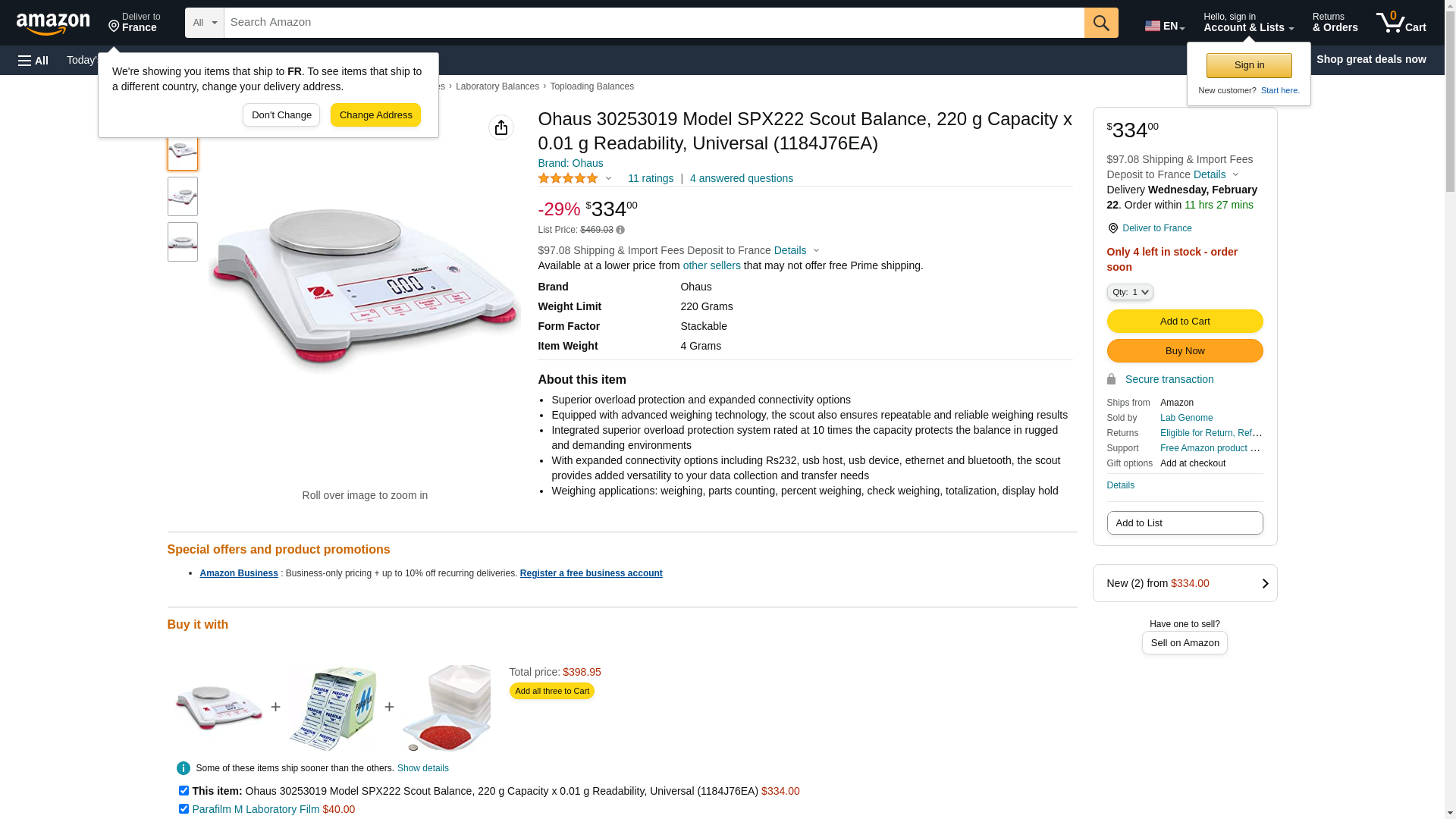Click the search magnifier button
This screenshot has height=819, width=1456.
[x=1101, y=23]
